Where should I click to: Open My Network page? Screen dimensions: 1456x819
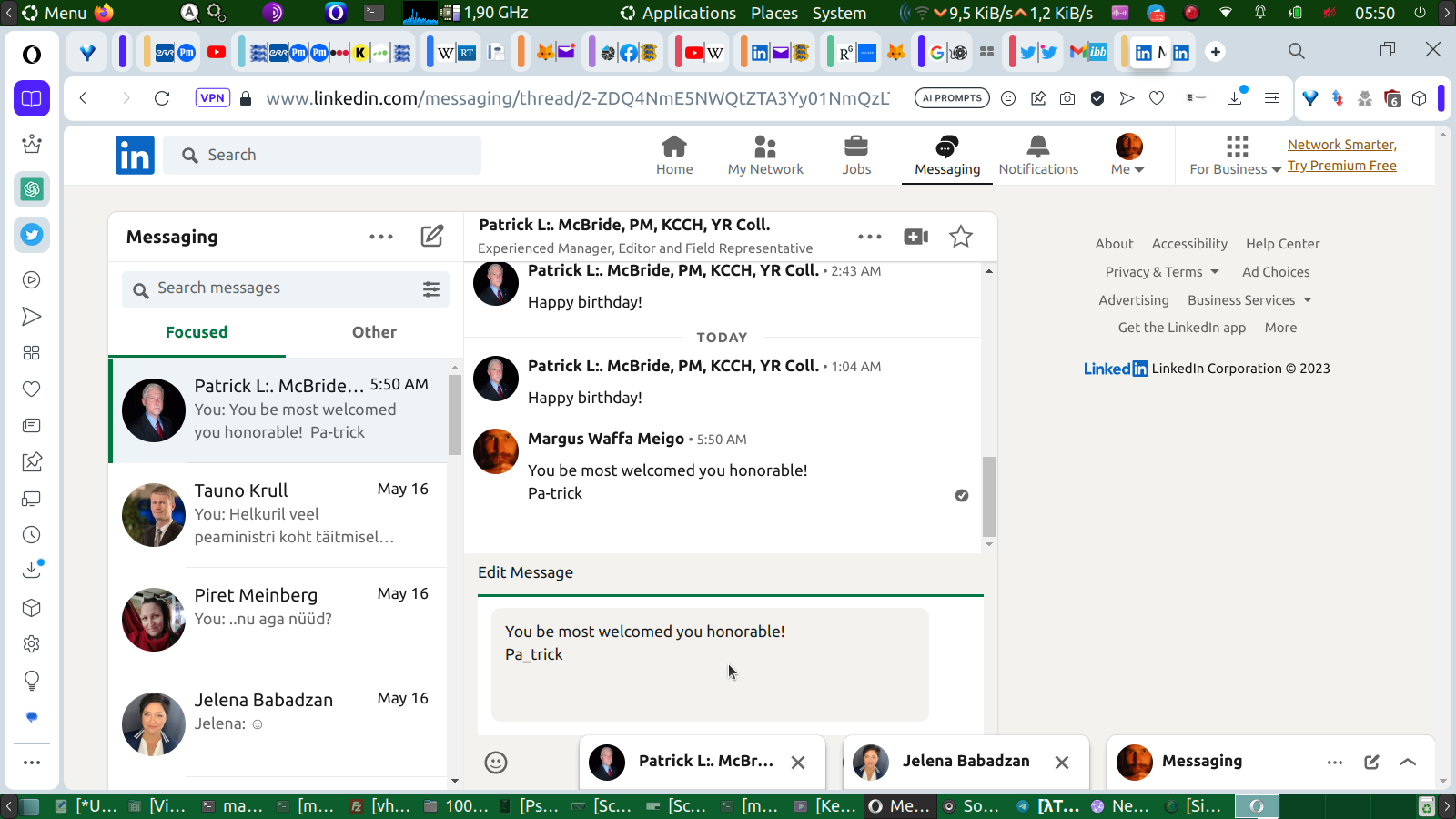click(765, 155)
